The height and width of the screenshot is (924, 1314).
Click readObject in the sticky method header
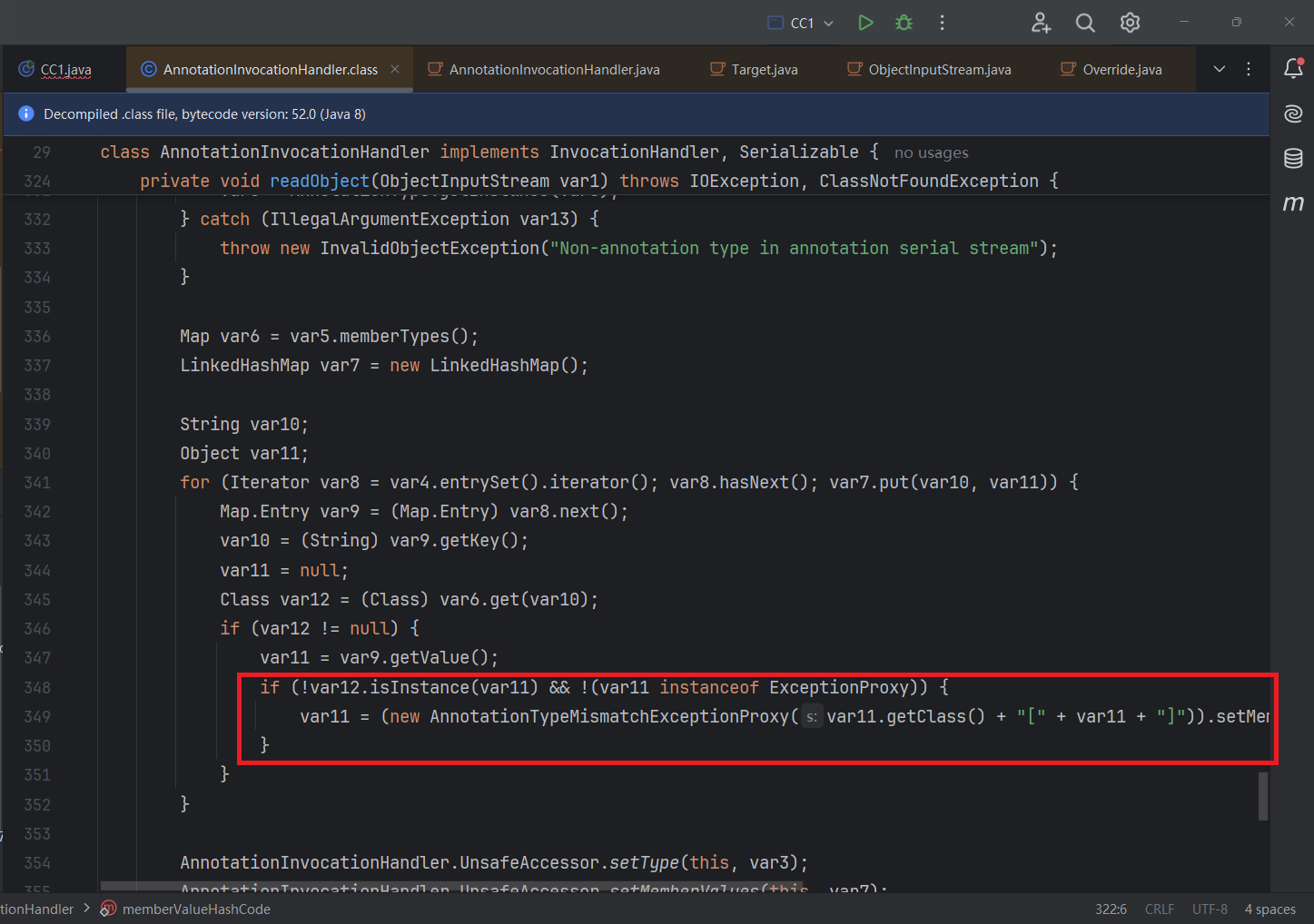(320, 181)
